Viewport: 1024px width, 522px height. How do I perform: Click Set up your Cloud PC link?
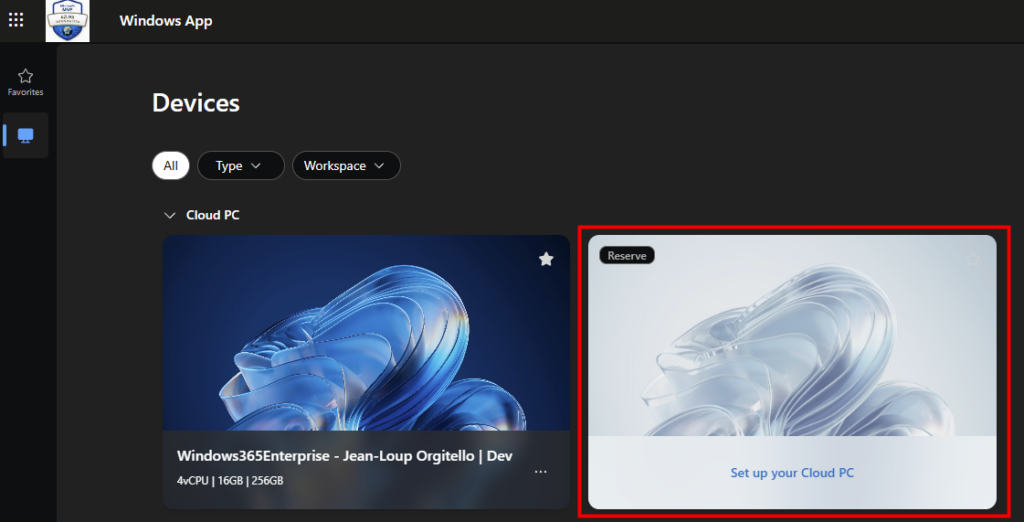[792, 473]
